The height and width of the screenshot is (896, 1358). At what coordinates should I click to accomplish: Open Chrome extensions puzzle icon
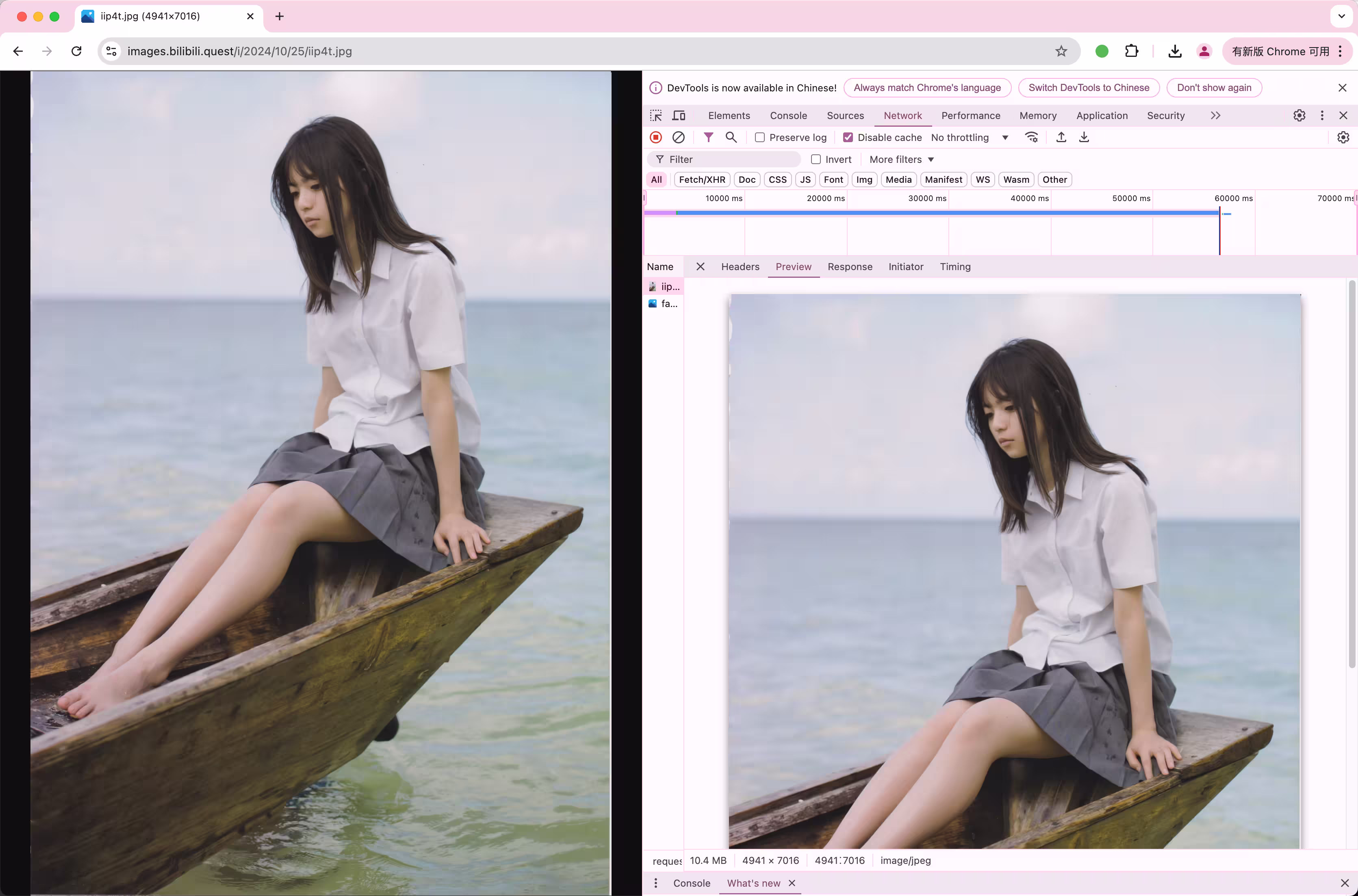[1132, 52]
